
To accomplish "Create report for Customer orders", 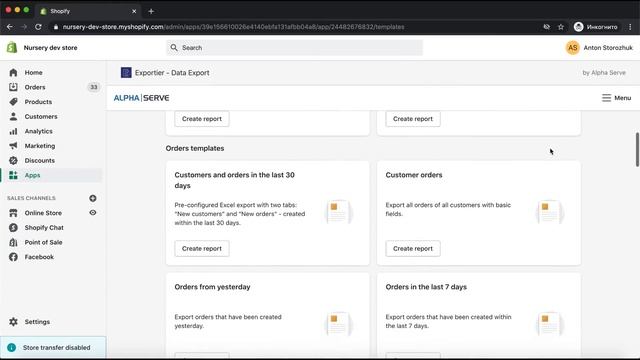I will point(413,249).
